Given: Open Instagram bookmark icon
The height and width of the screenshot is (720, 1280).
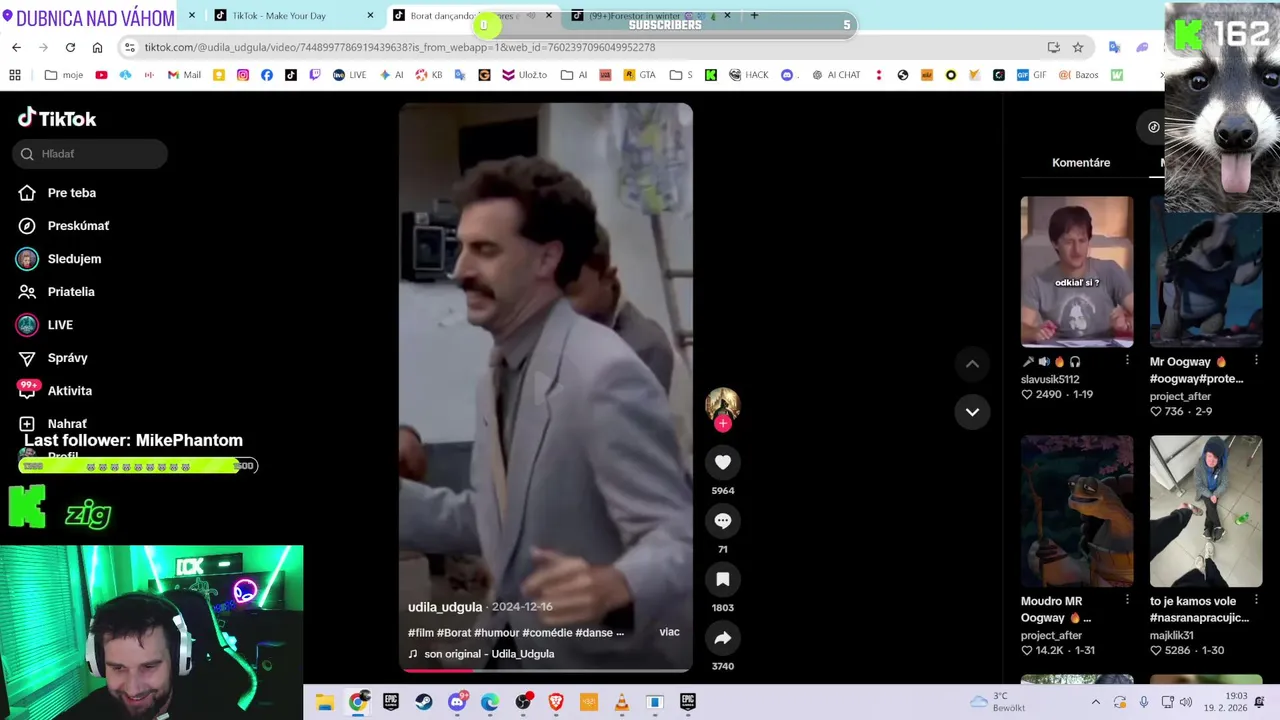Looking at the screenshot, I should (243, 75).
